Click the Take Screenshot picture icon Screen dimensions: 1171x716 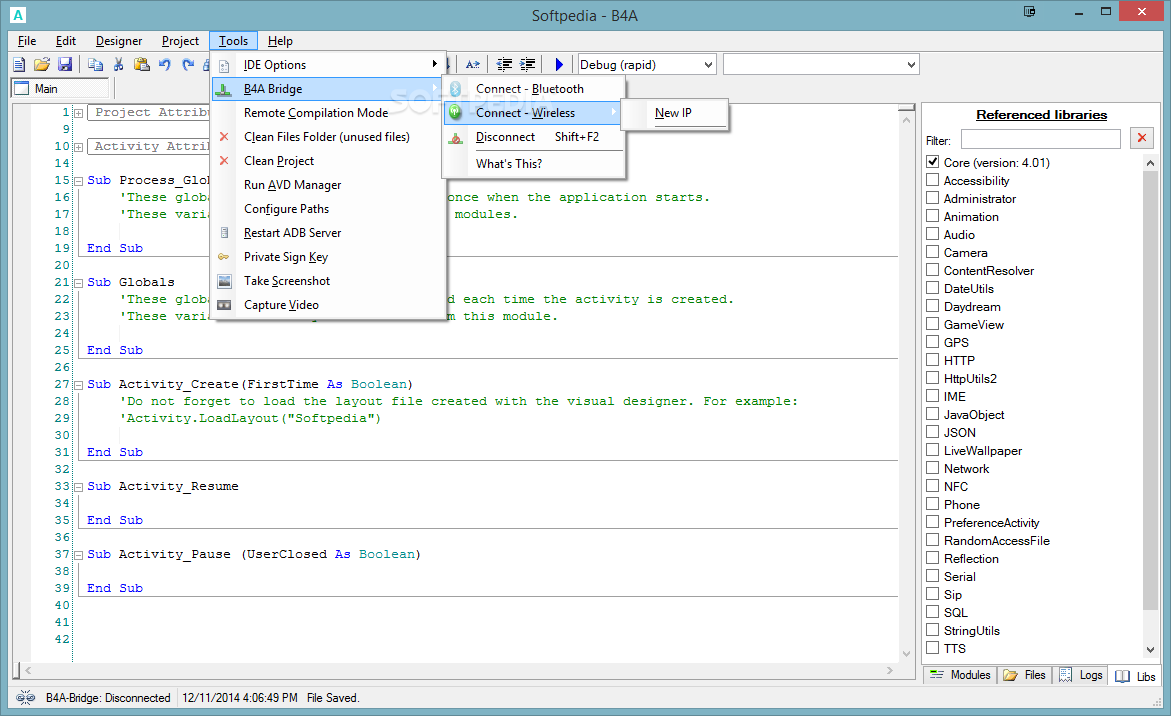point(224,281)
